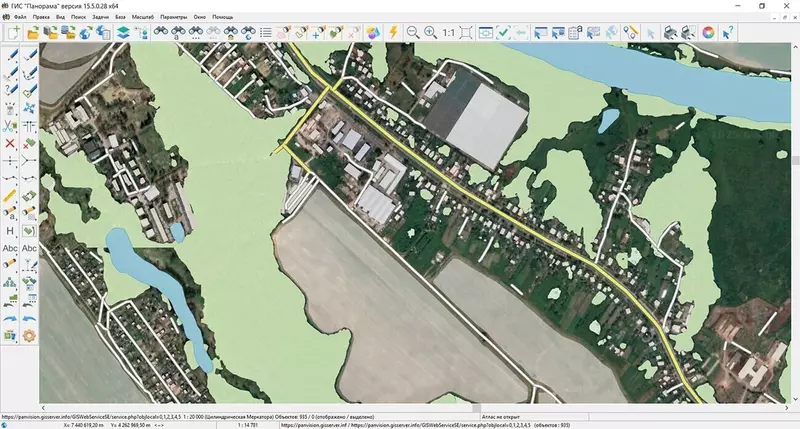Click the help pointer with question mark

point(728,33)
